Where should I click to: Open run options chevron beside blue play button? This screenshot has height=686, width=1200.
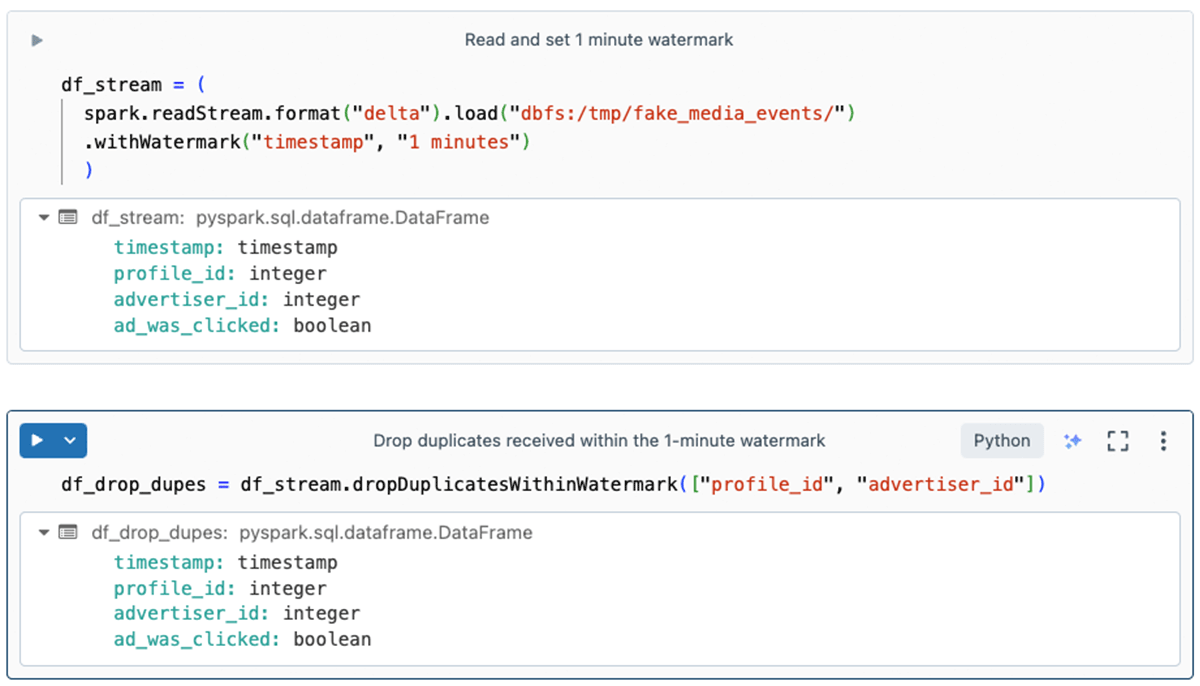click(x=70, y=440)
